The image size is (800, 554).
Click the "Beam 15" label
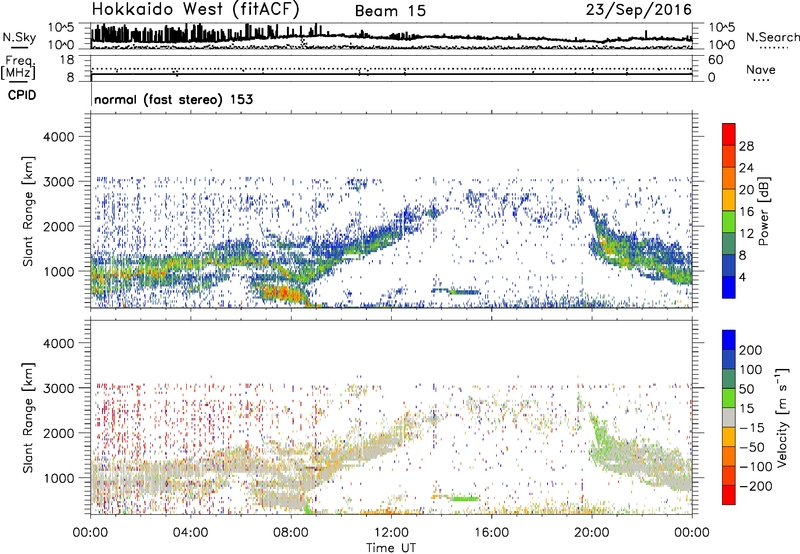tap(390, 11)
